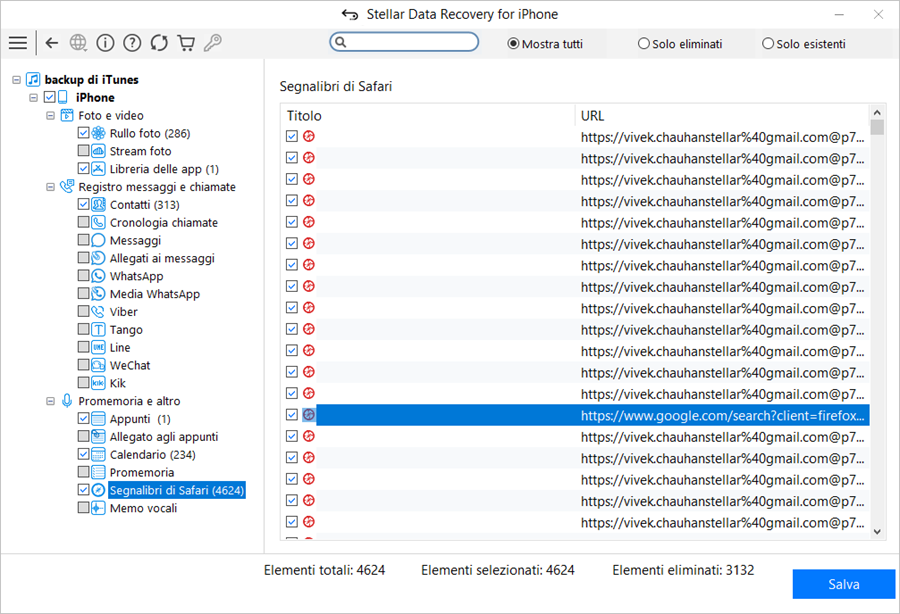Image resolution: width=900 pixels, height=614 pixels.
Task: Open the help question mark icon
Action: point(132,43)
